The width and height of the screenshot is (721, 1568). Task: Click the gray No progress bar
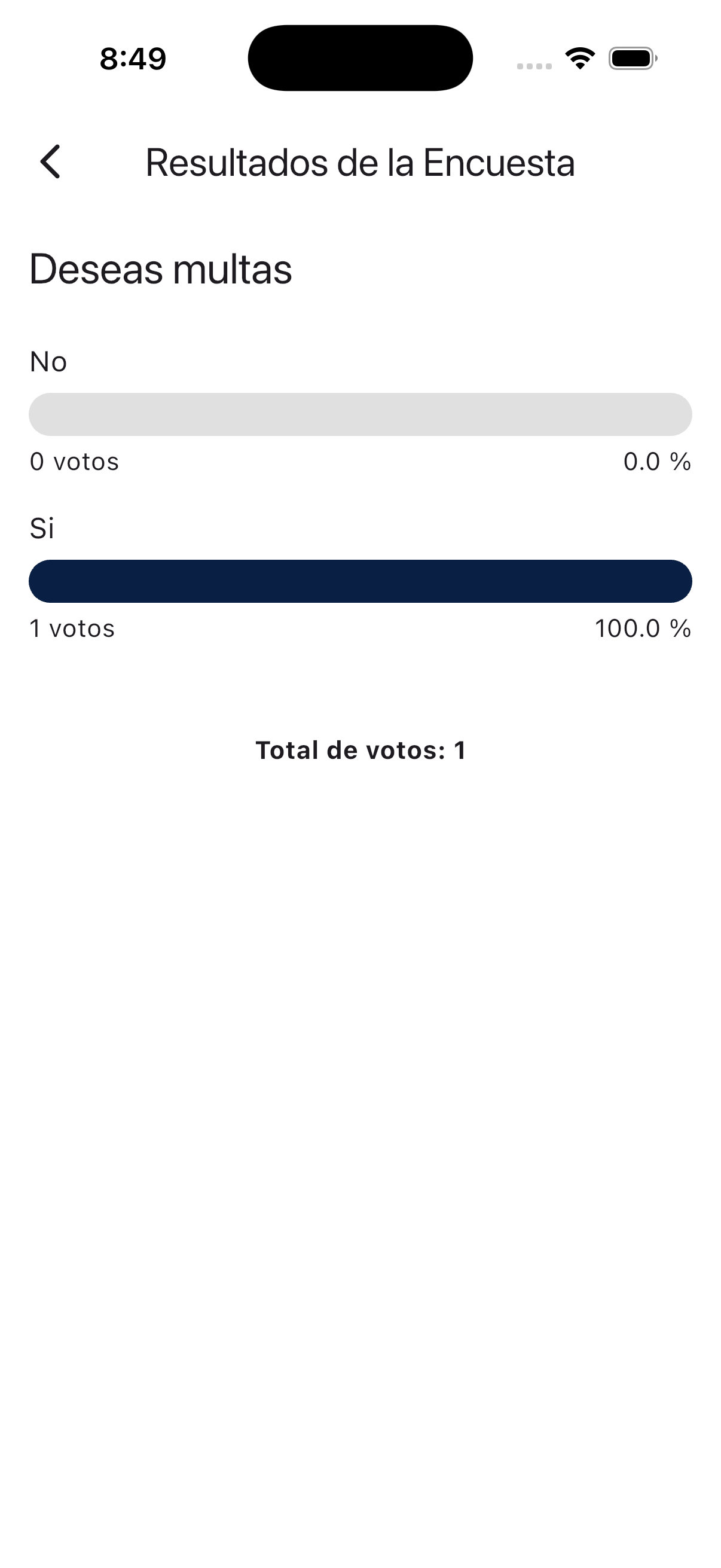point(359,413)
